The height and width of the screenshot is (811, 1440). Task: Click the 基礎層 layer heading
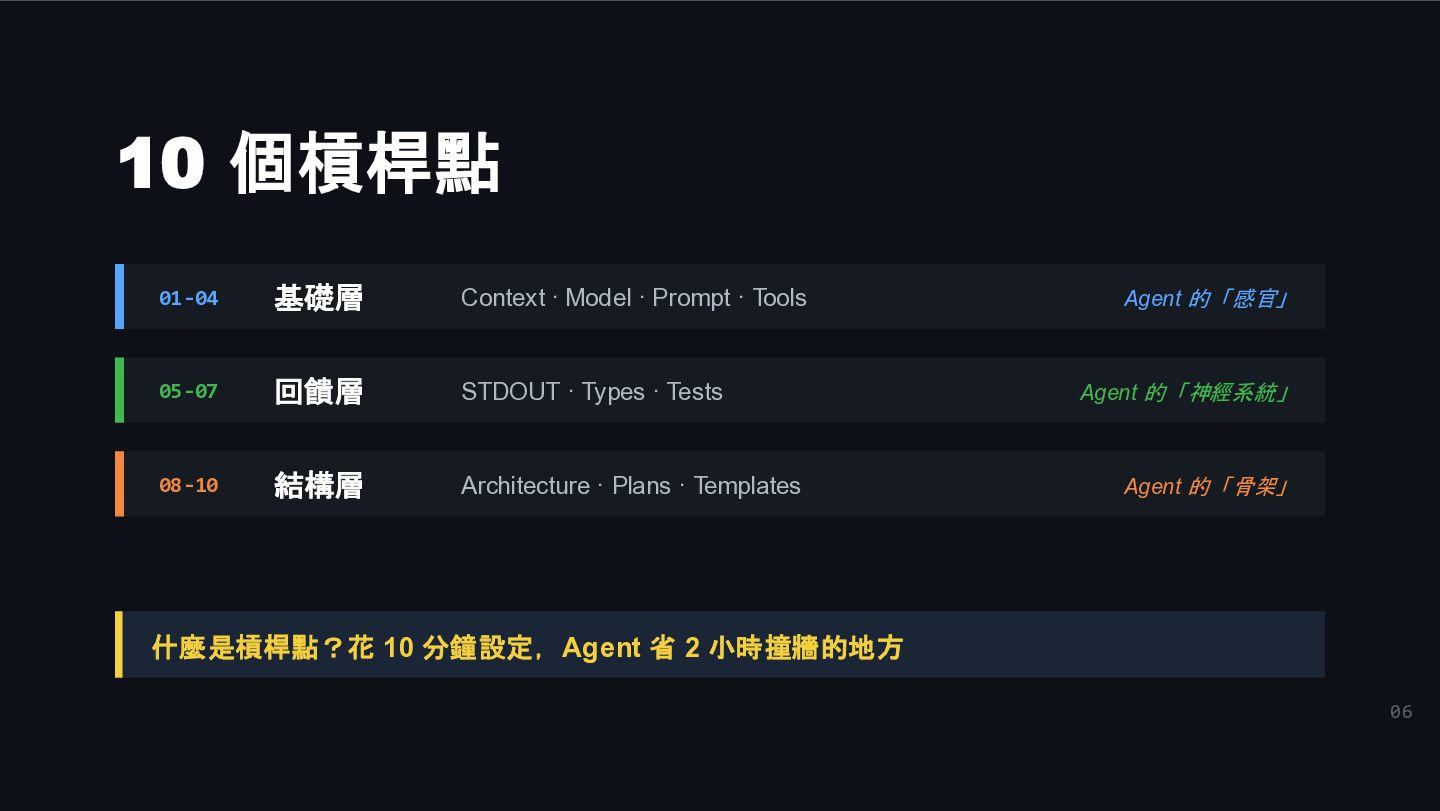pos(318,298)
